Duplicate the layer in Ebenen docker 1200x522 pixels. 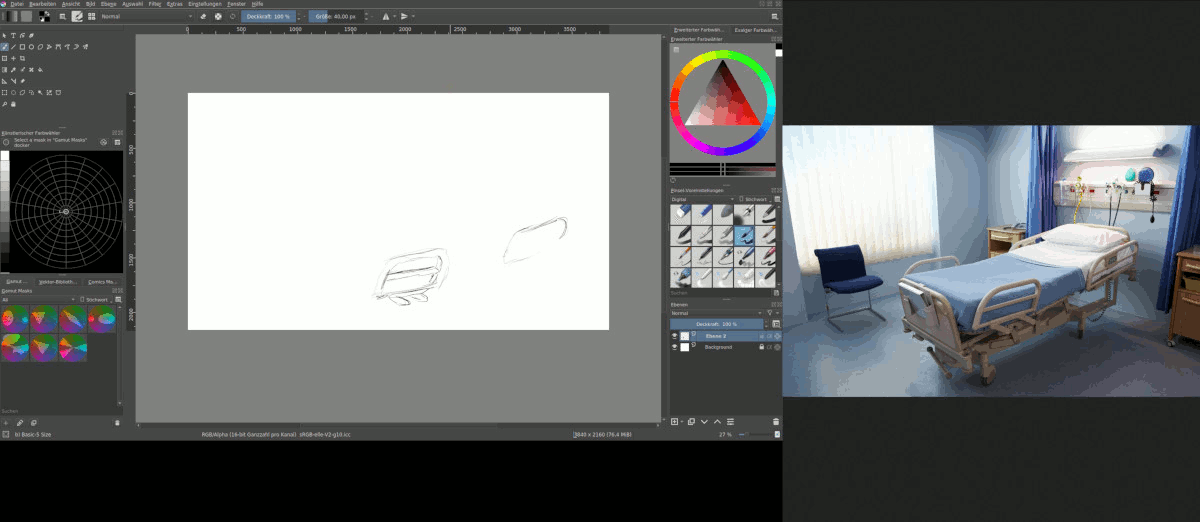tap(691, 421)
